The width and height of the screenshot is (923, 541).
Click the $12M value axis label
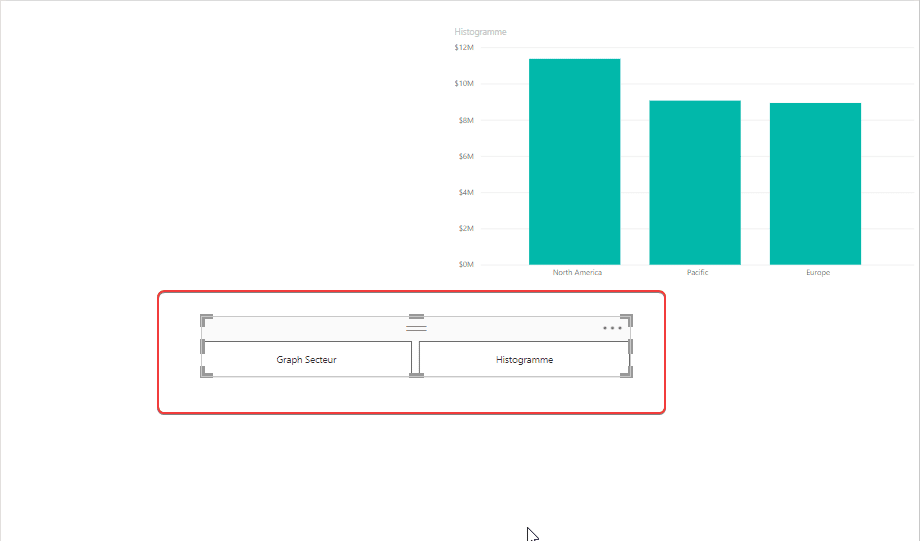pyautogui.click(x=464, y=47)
